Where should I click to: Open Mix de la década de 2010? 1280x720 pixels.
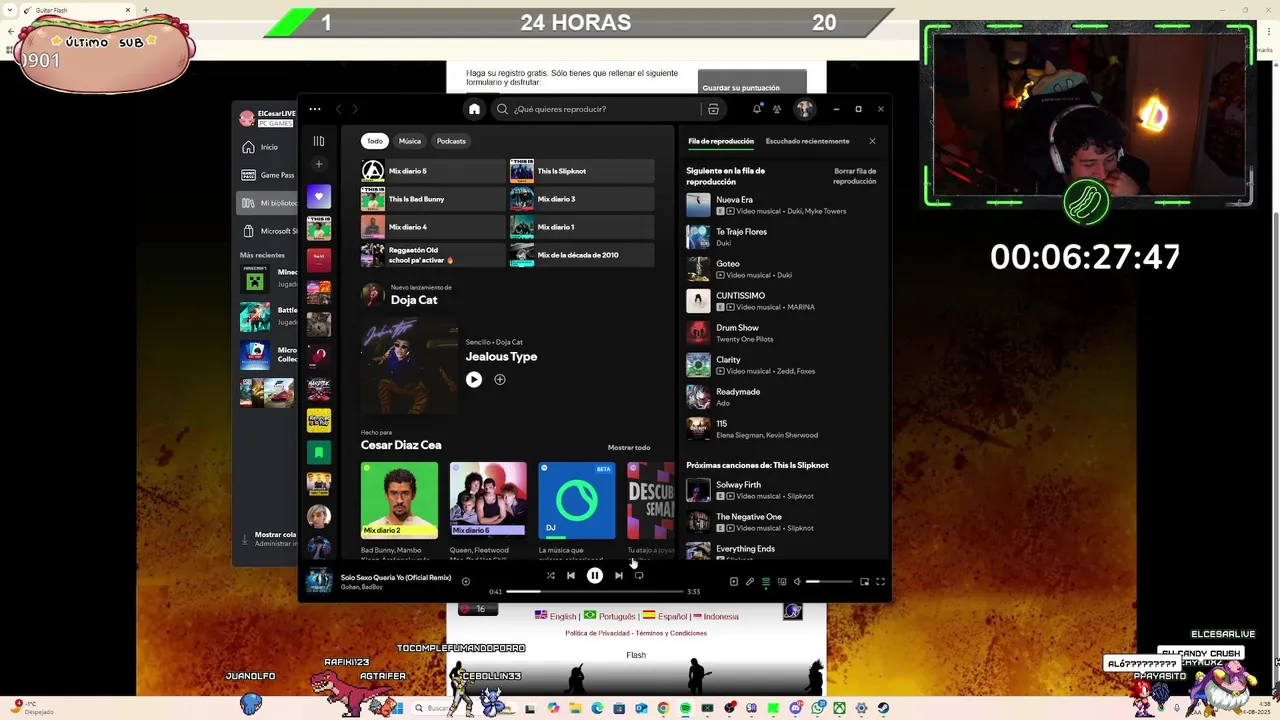point(582,255)
